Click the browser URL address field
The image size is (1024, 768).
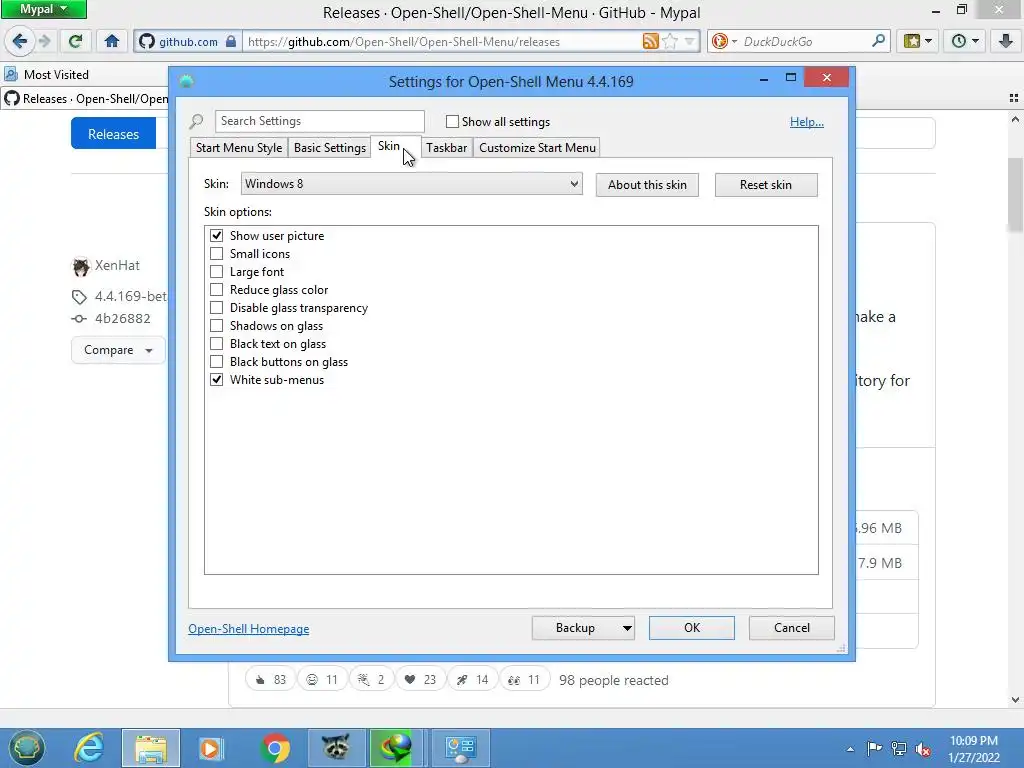pos(441,41)
